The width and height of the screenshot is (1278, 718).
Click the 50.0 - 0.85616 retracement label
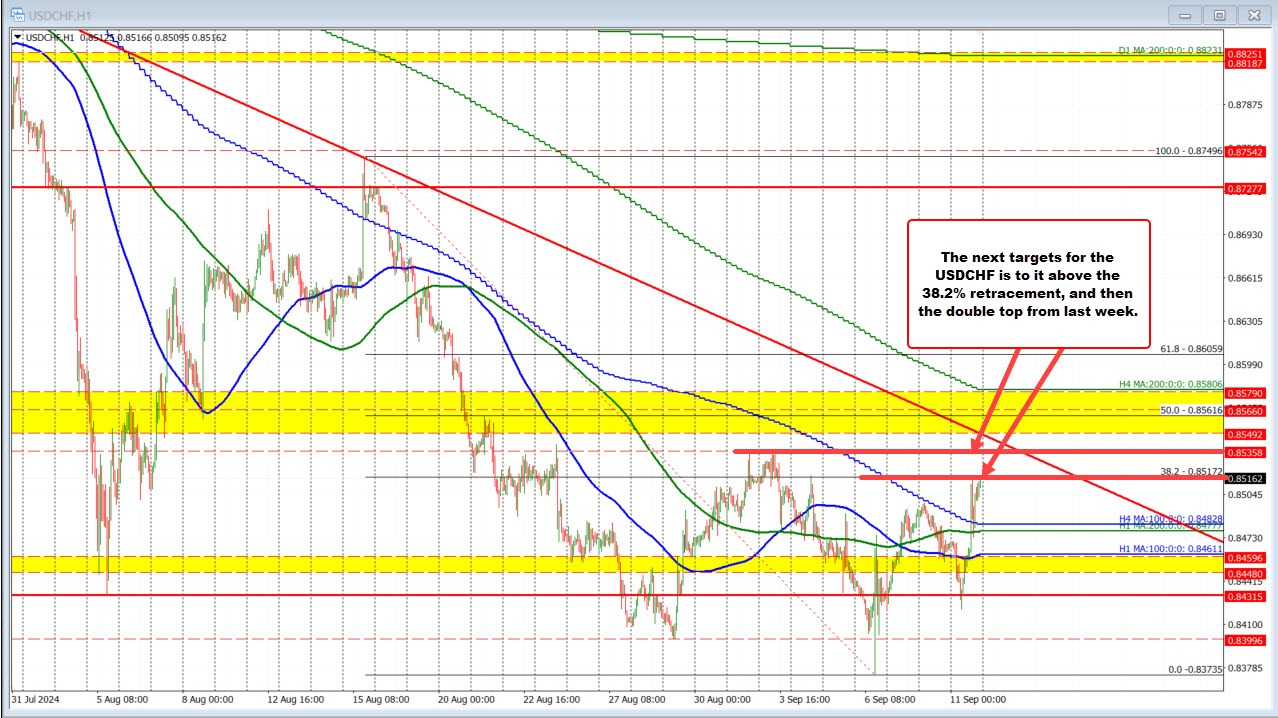pyautogui.click(x=1190, y=410)
